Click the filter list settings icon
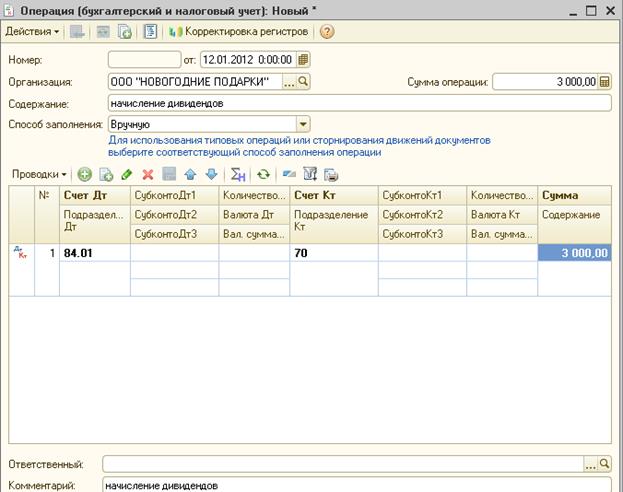Screen dimensions: 623x492 click(x=310, y=174)
